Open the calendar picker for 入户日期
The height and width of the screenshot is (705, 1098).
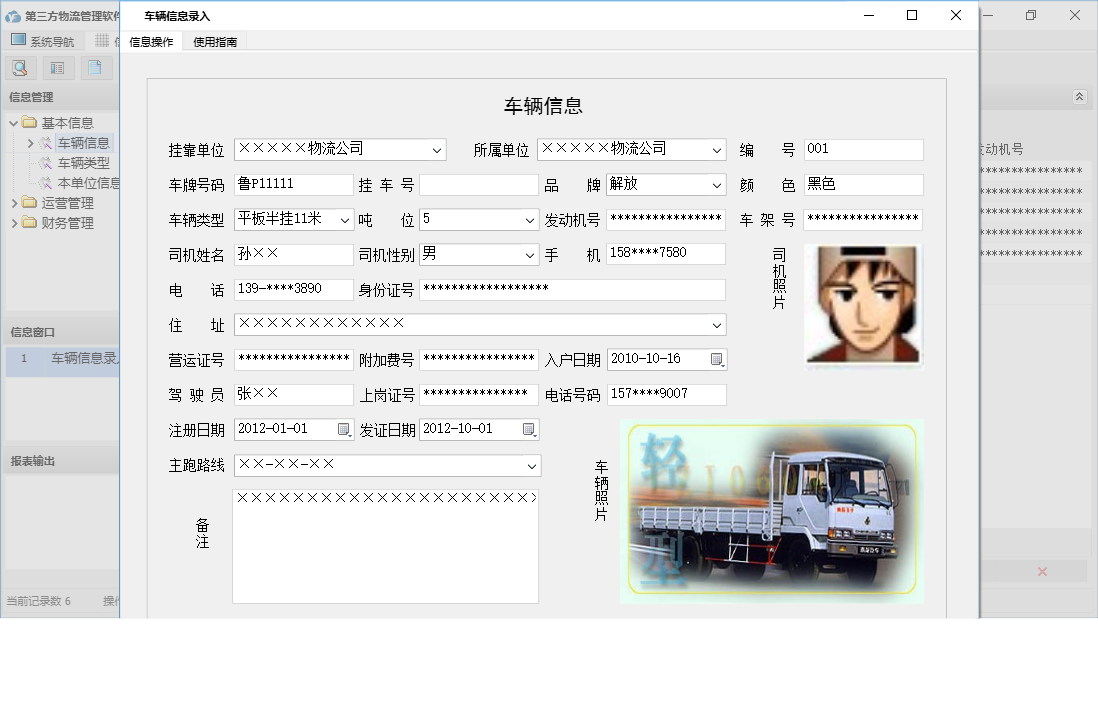point(717,360)
